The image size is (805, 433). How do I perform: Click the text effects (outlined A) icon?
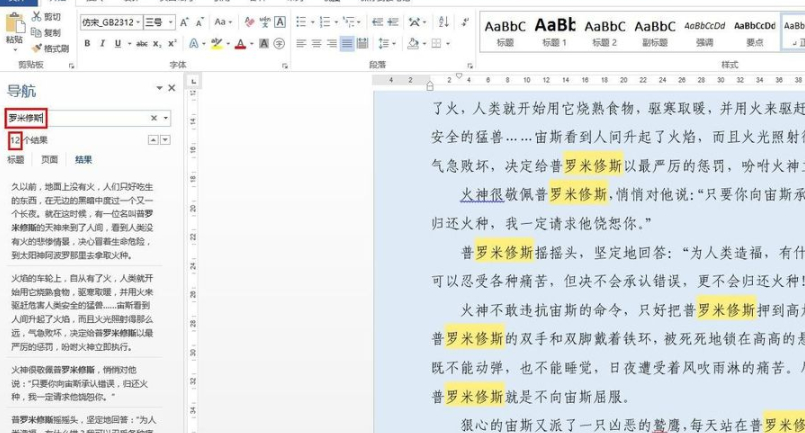click(193, 44)
